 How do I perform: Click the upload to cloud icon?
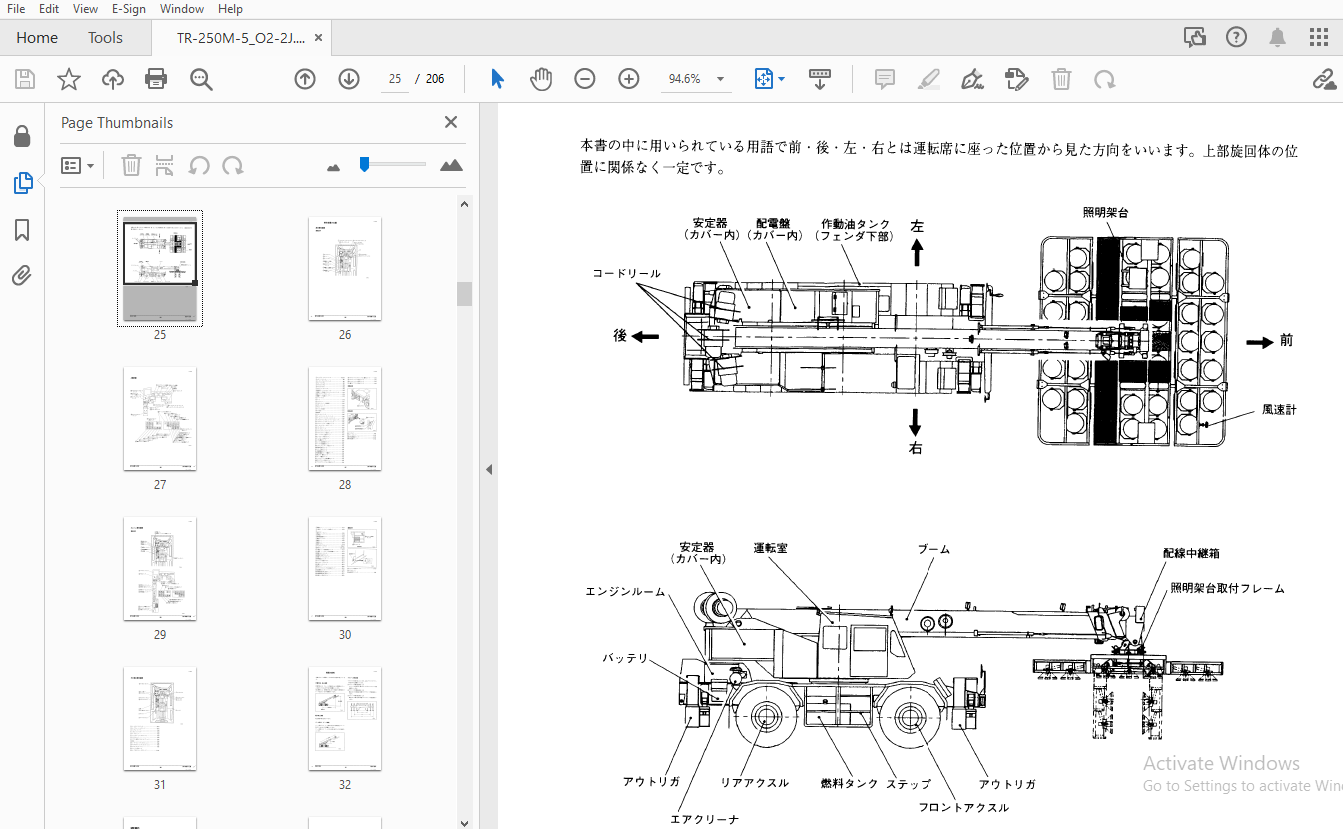(112, 79)
